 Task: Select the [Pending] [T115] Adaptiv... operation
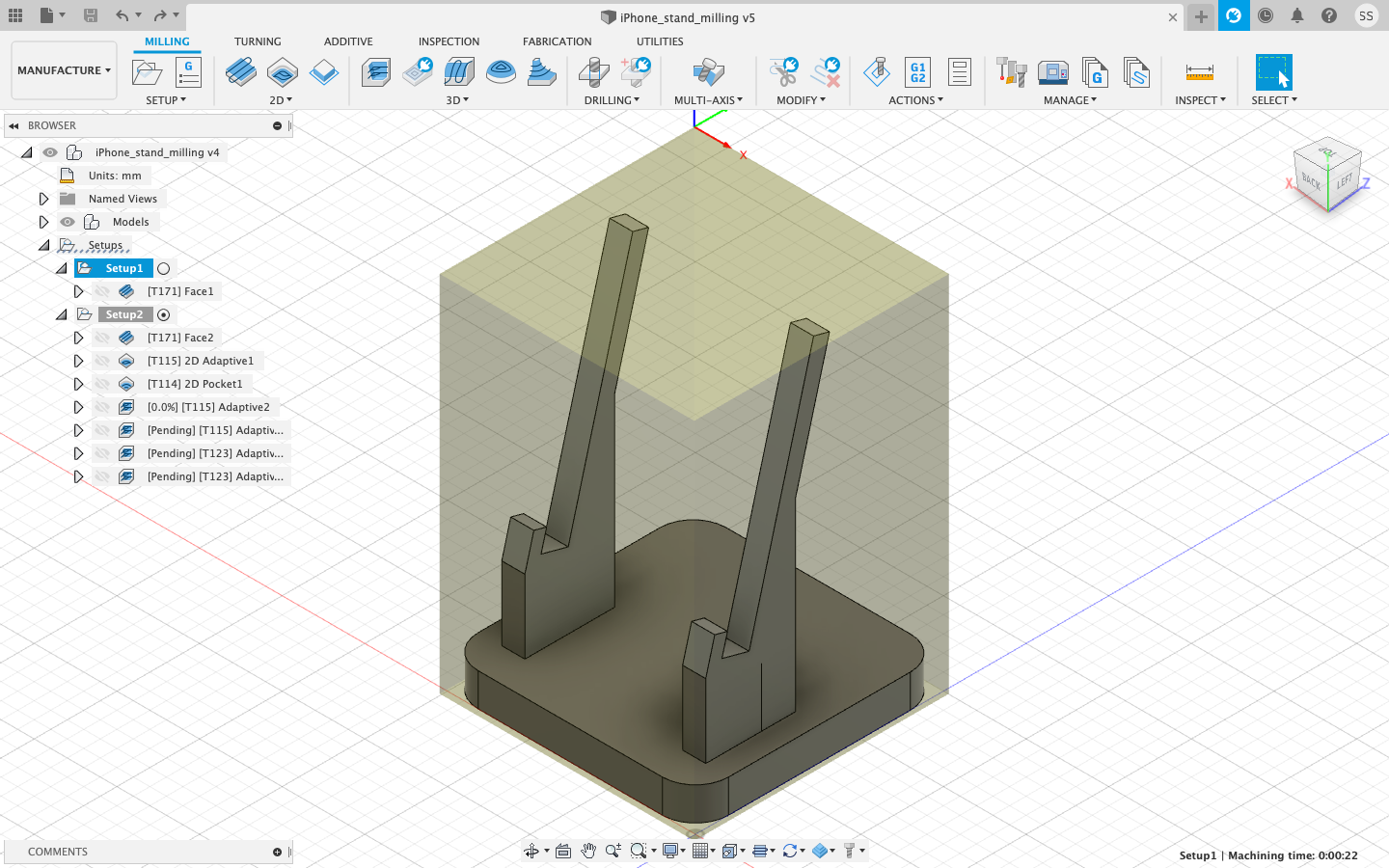point(215,430)
